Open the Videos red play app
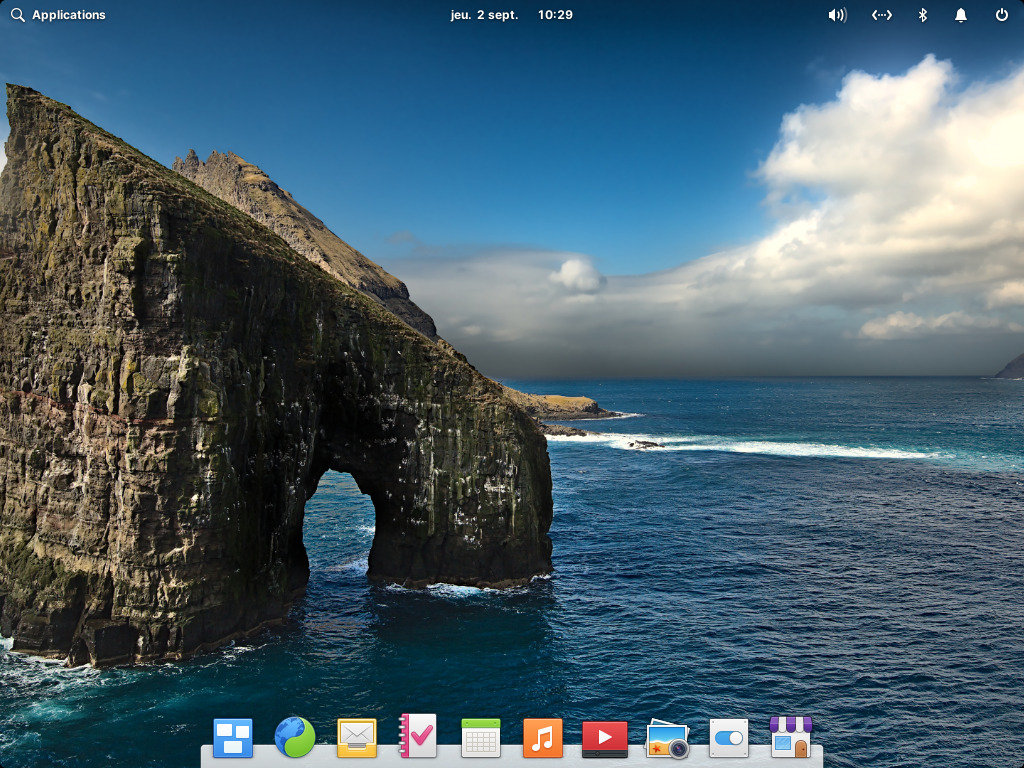Image resolution: width=1024 pixels, height=768 pixels. pyautogui.click(x=605, y=739)
